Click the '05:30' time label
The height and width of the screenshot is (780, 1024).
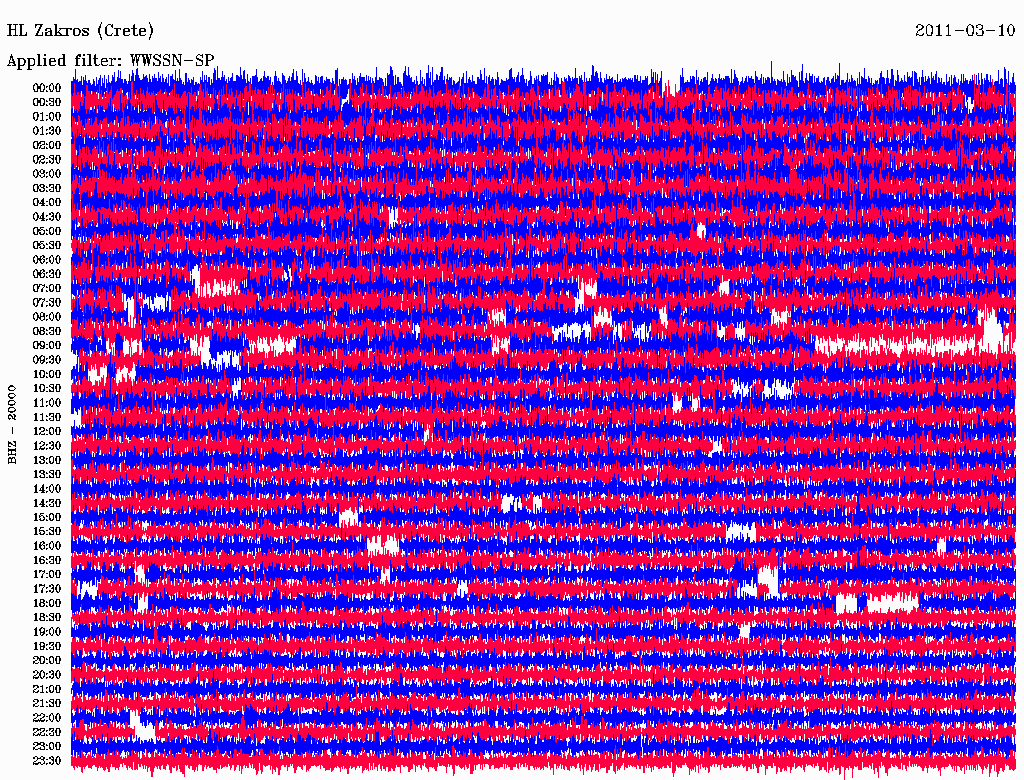tap(47, 245)
